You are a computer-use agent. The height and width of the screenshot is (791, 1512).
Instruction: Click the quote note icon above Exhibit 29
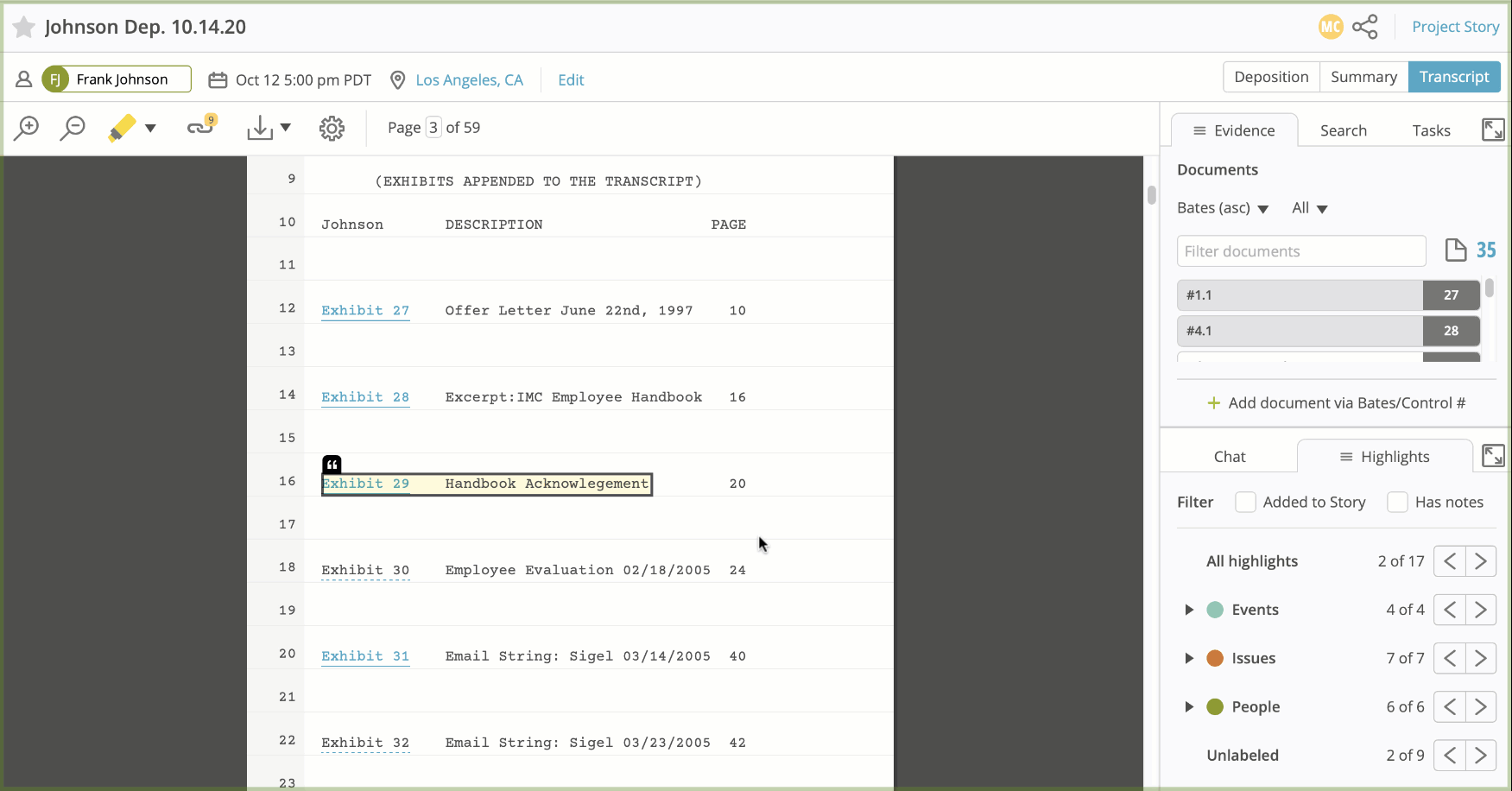(x=332, y=464)
